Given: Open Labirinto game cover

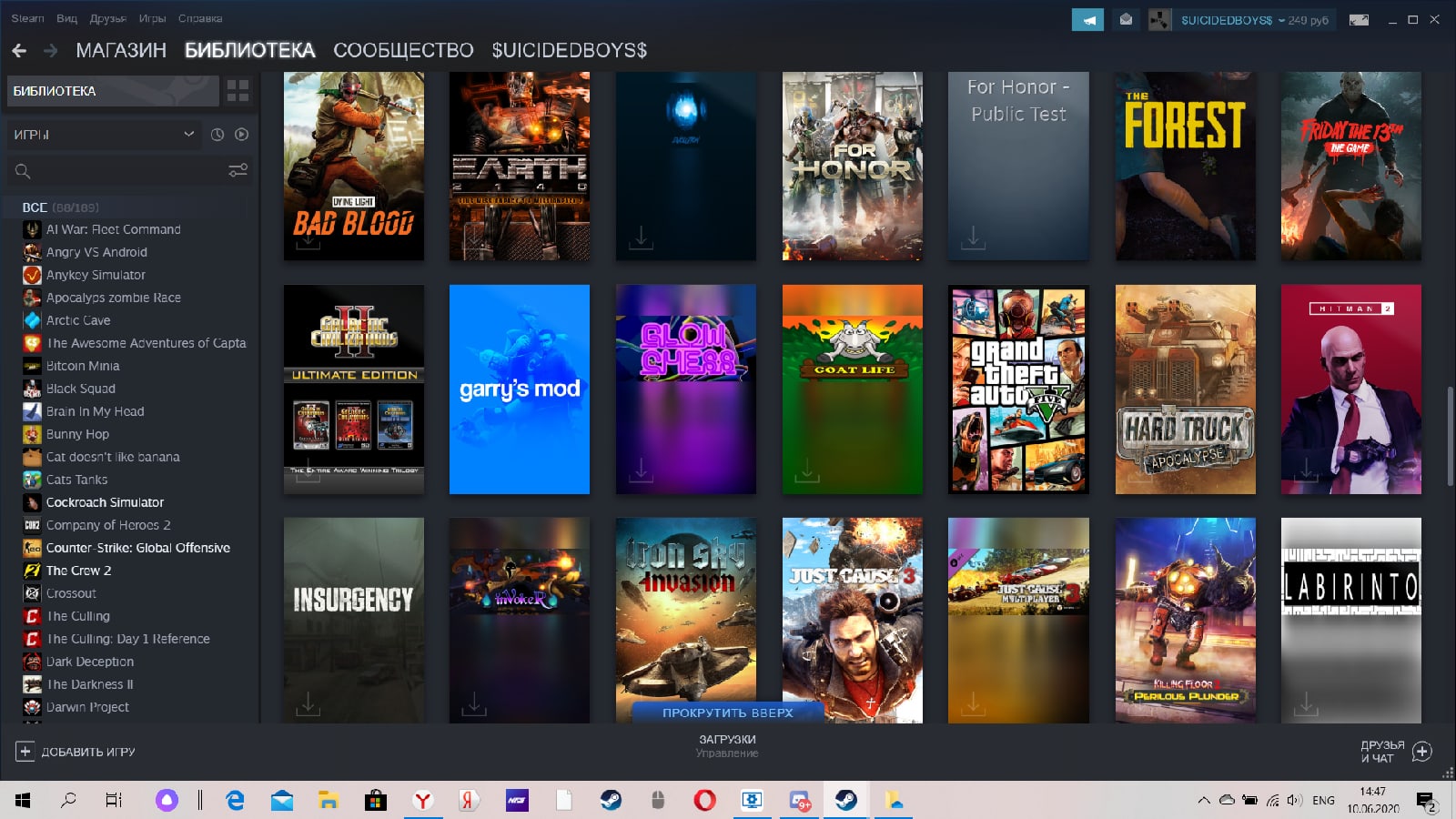Looking at the screenshot, I should (x=1351, y=621).
